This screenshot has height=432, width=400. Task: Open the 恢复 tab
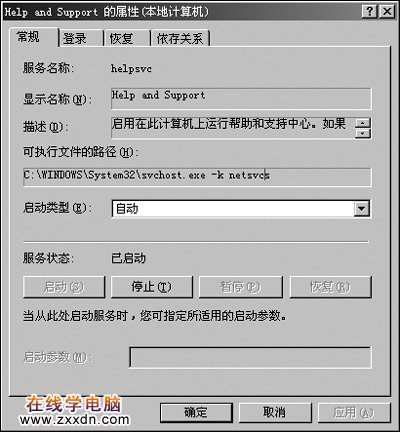[x=127, y=38]
